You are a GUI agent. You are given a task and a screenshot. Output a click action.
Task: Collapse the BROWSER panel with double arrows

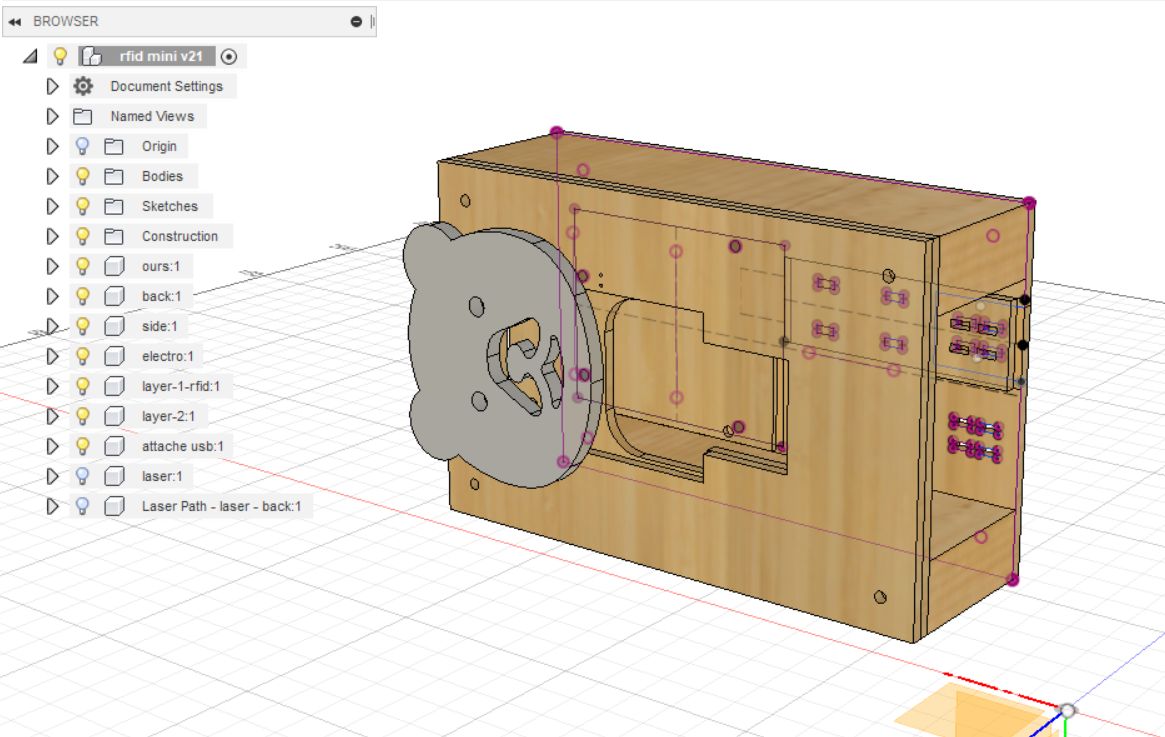[15, 22]
